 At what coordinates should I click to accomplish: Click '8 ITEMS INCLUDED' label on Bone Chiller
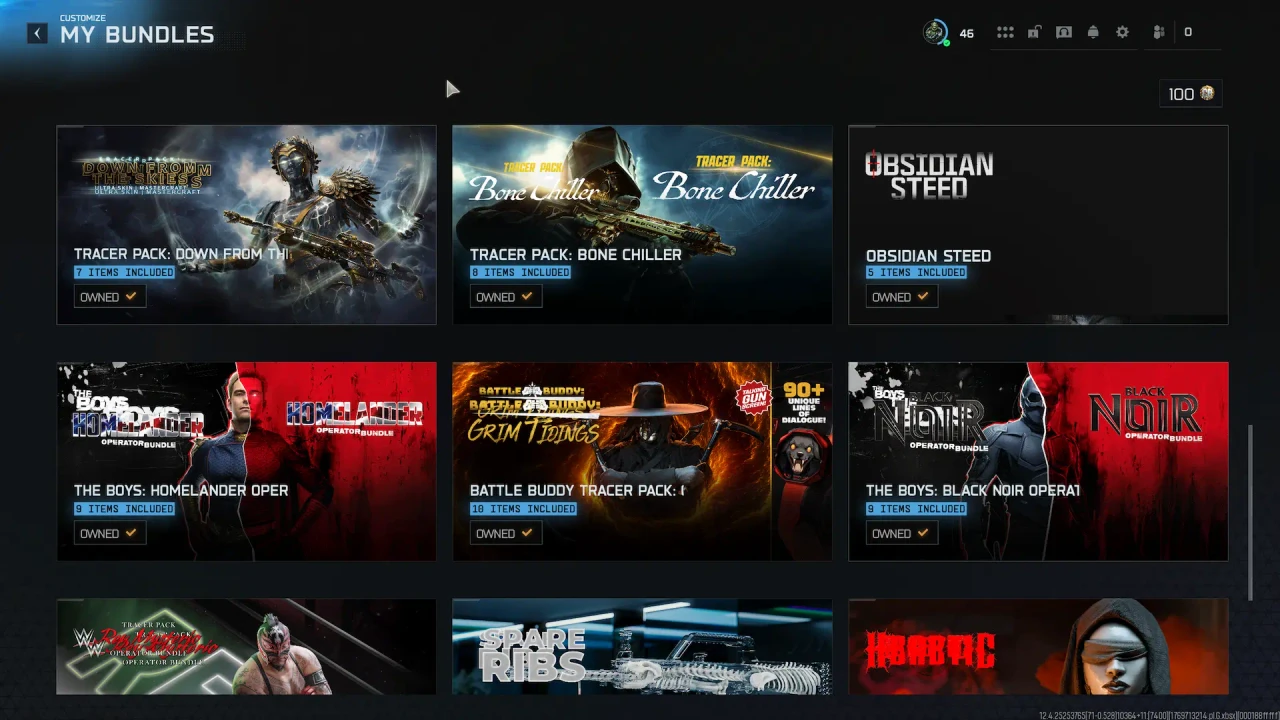(521, 272)
